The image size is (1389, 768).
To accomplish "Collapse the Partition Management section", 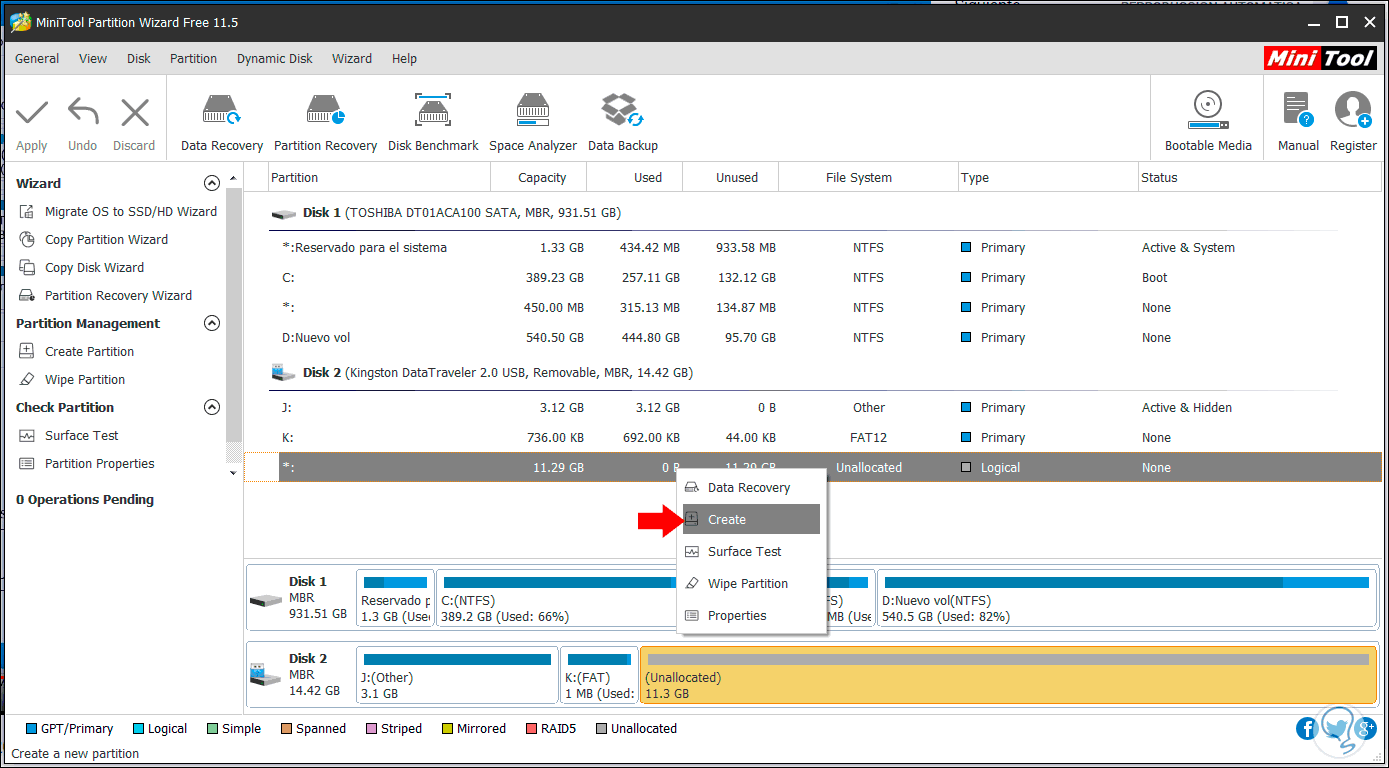I will coord(211,324).
